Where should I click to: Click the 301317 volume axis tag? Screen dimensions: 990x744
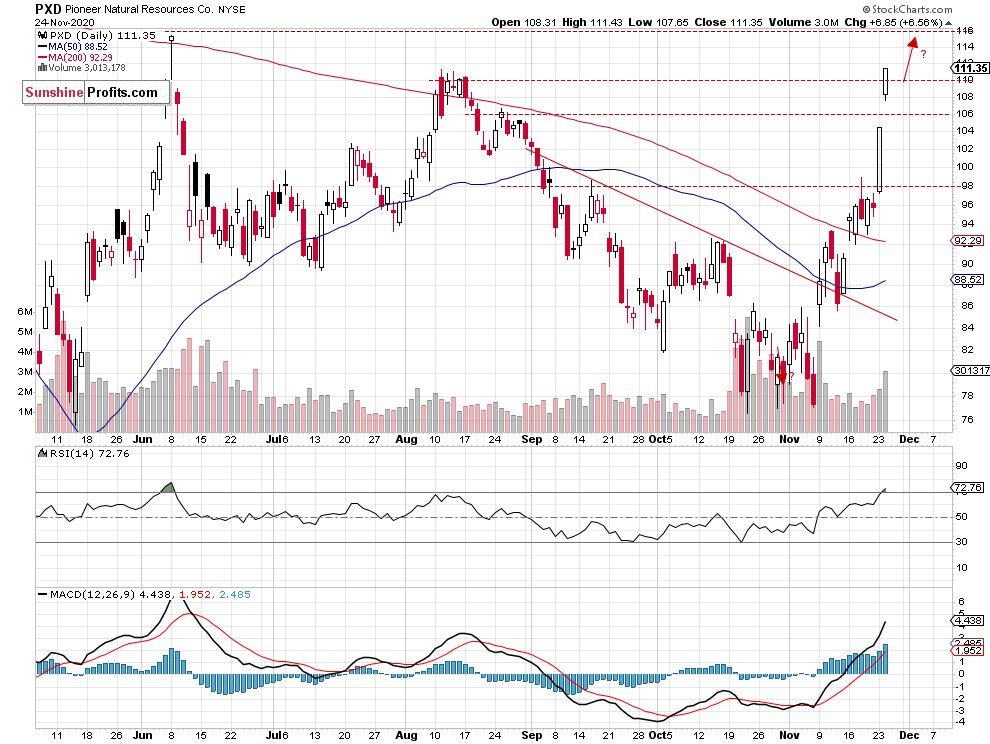970,371
